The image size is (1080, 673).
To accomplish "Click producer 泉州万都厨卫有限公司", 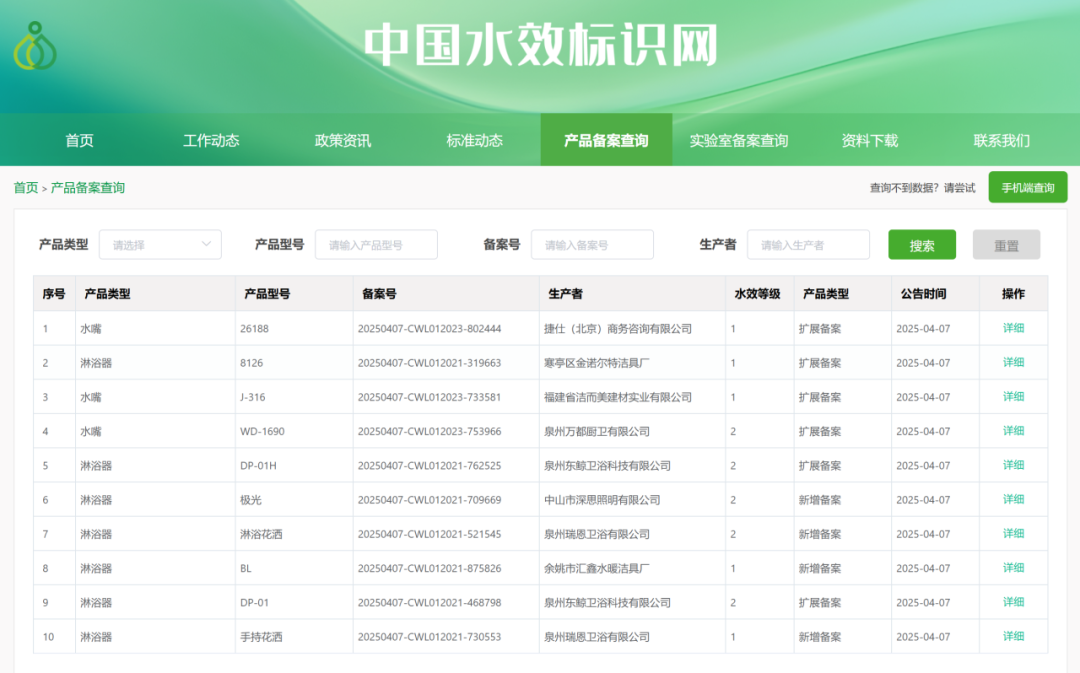I will [x=596, y=431].
